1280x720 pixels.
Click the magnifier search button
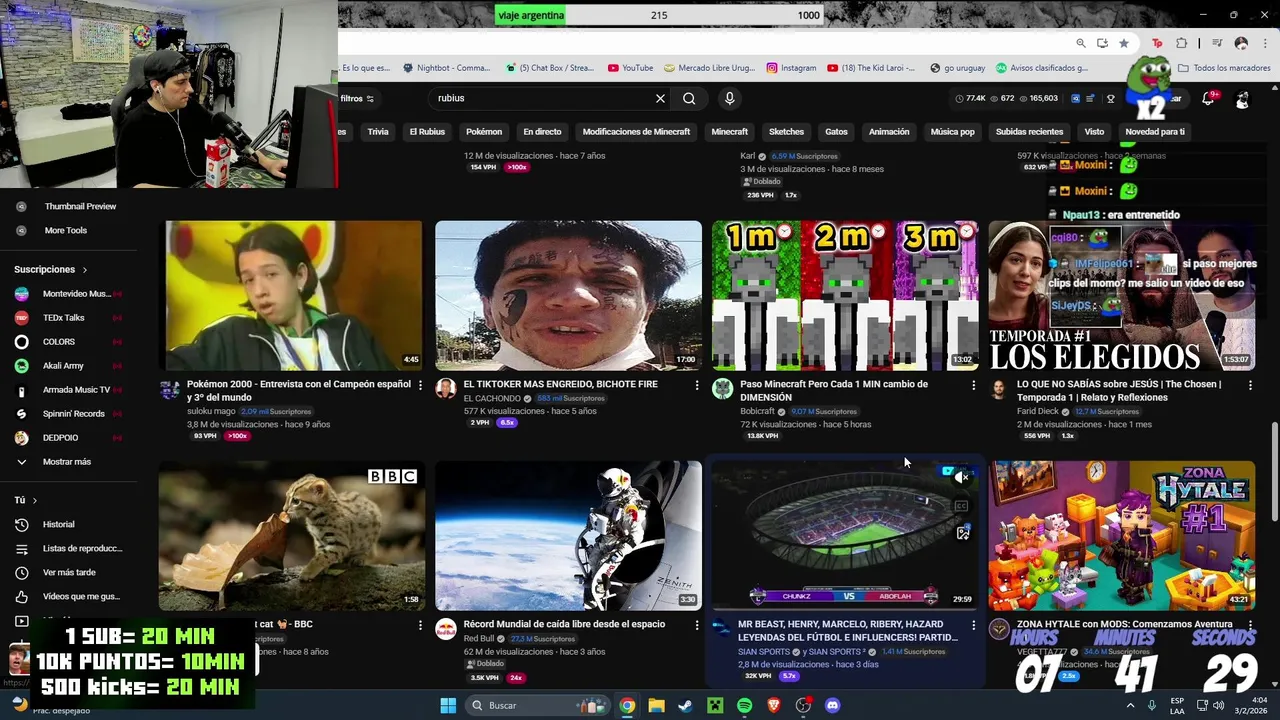point(689,98)
